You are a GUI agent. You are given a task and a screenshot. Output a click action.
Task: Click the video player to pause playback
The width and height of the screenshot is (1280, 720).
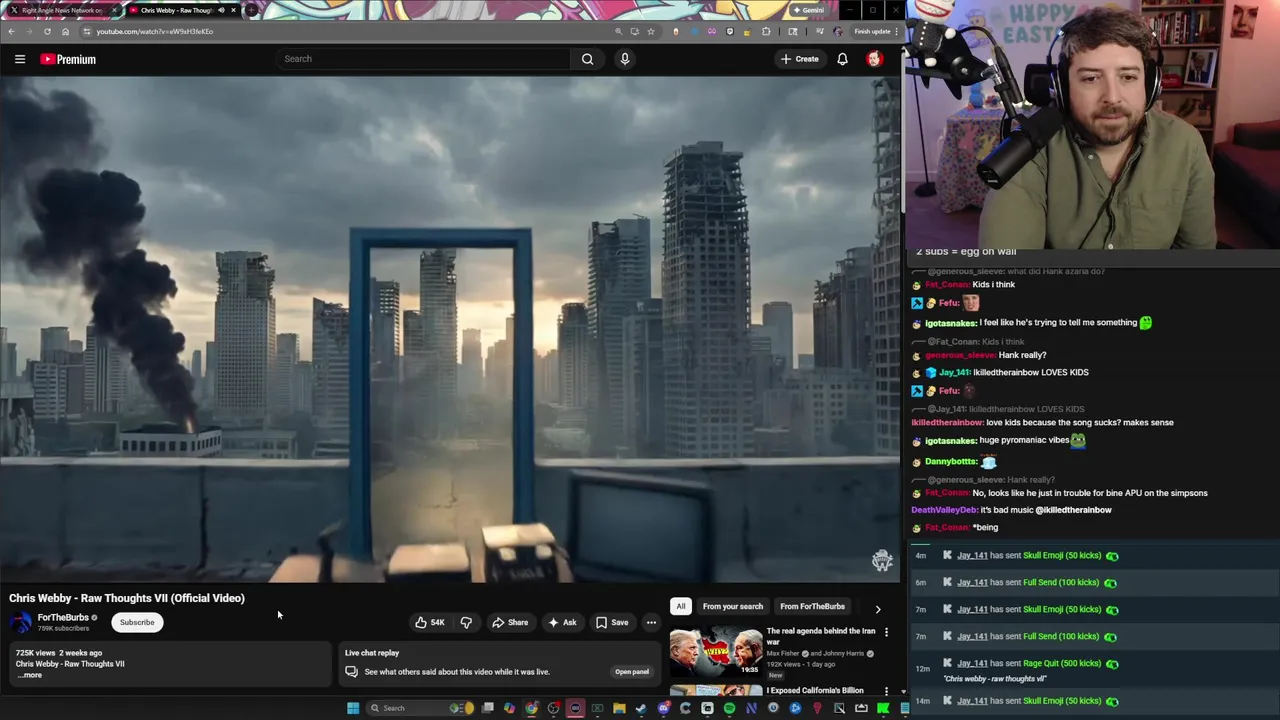pos(450,330)
